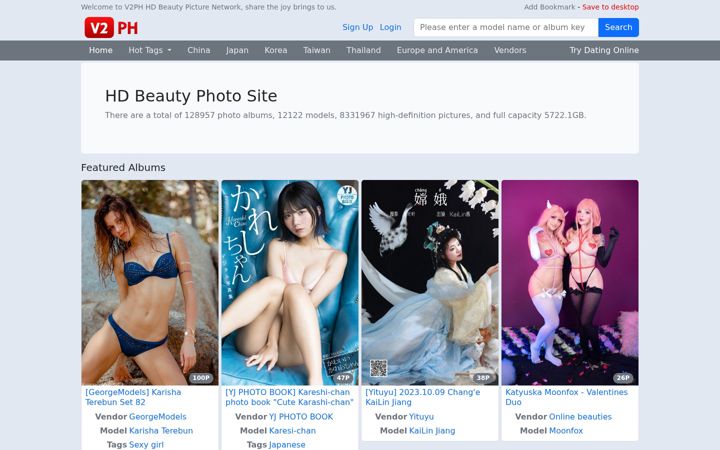The height and width of the screenshot is (450, 720).
Task: Click the V2PH site logo
Action: 112,28
